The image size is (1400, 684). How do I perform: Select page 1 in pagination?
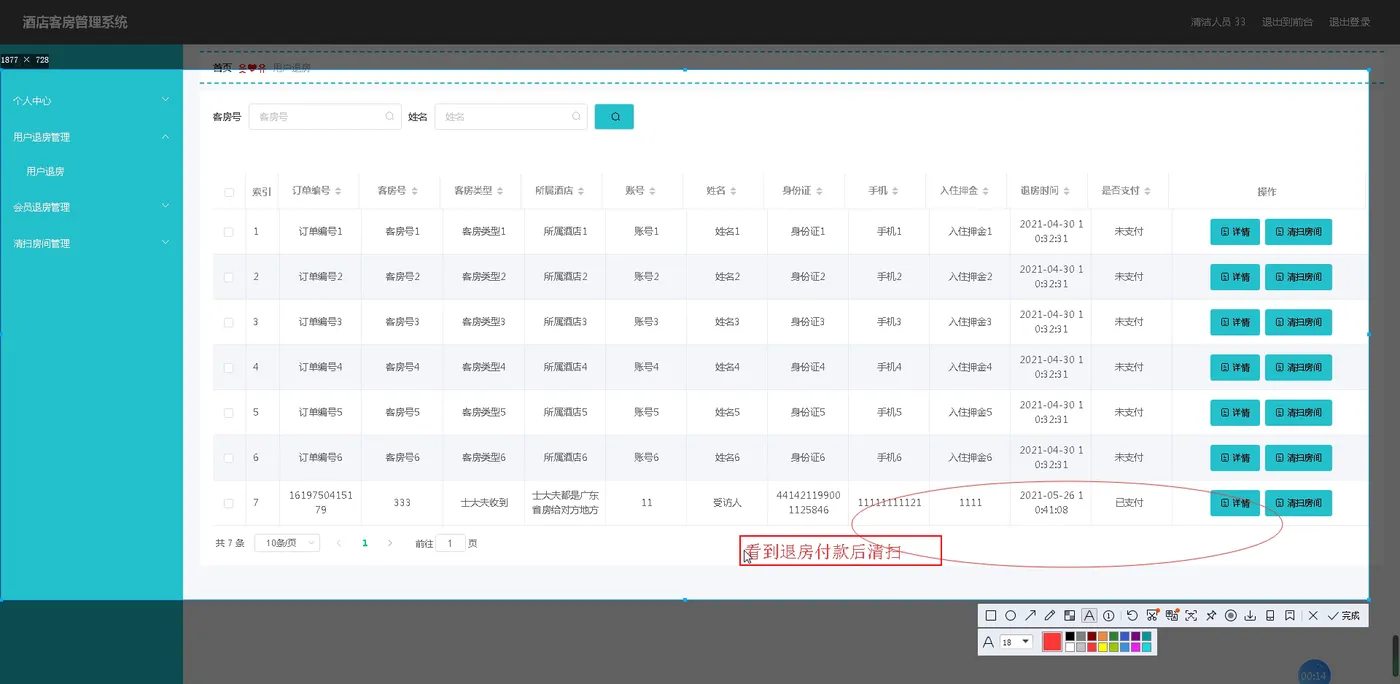pyautogui.click(x=365, y=543)
